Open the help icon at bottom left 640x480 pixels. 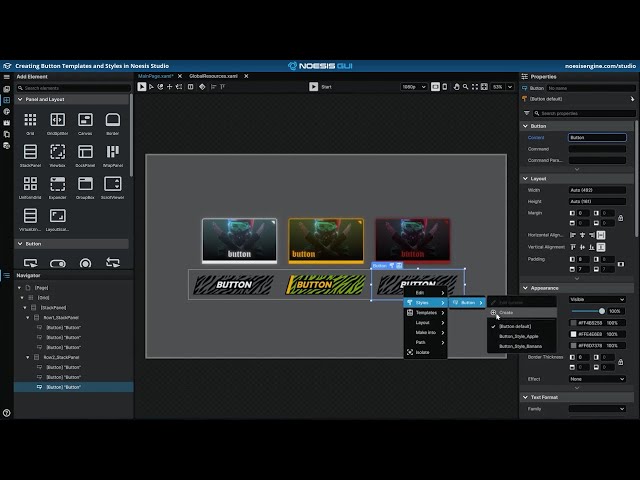click(x=7, y=413)
